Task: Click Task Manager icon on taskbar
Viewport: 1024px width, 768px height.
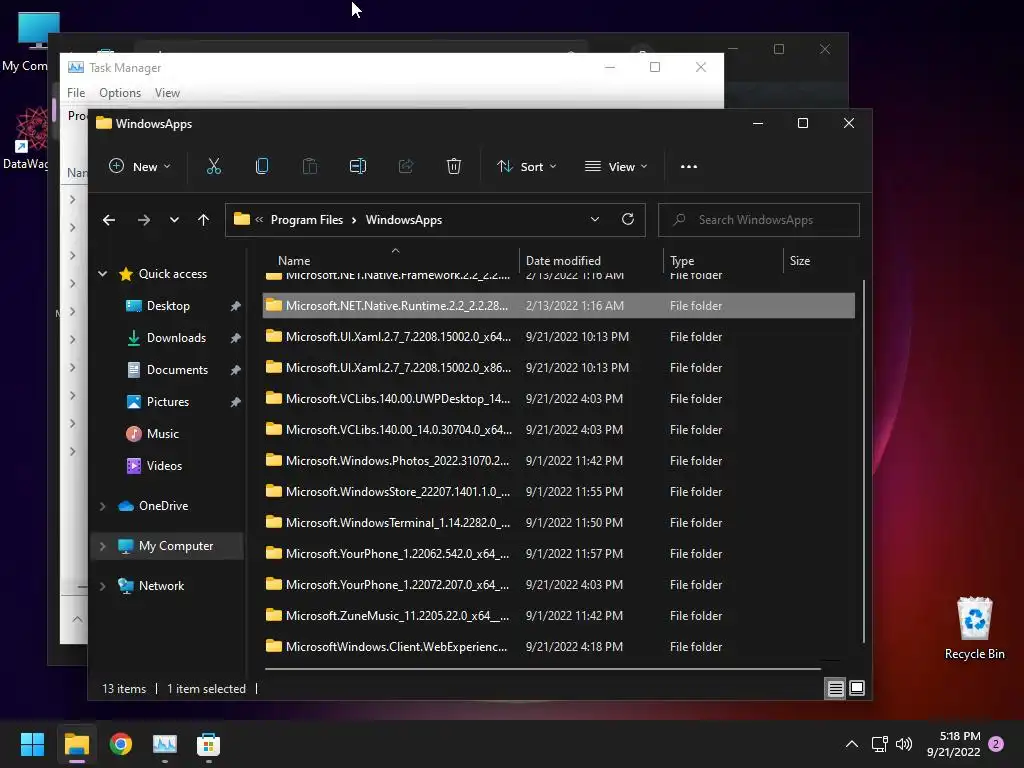Action: 165,744
